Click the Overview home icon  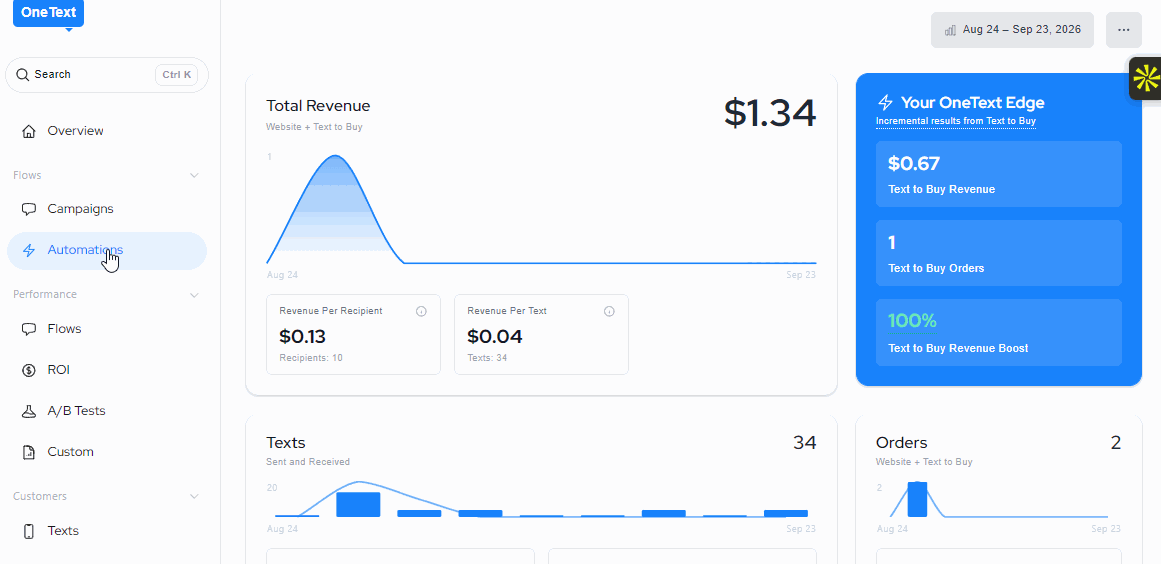(x=29, y=132)
